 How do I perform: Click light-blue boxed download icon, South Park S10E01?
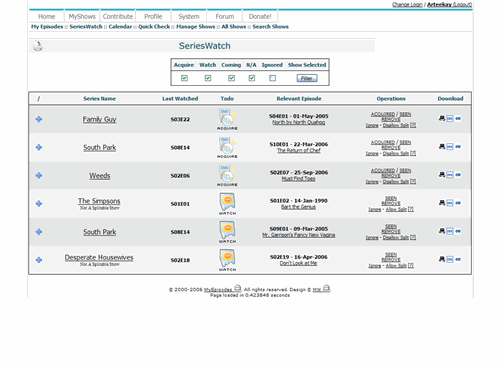click(450, 147)
